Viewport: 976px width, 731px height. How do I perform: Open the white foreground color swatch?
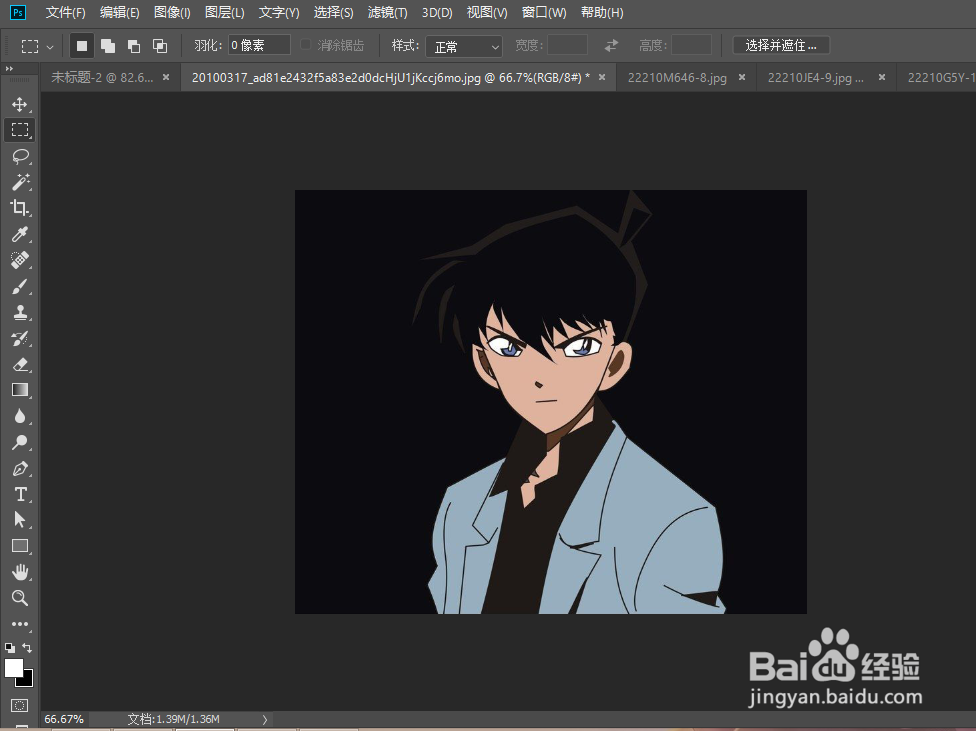(x=13, y=667)
